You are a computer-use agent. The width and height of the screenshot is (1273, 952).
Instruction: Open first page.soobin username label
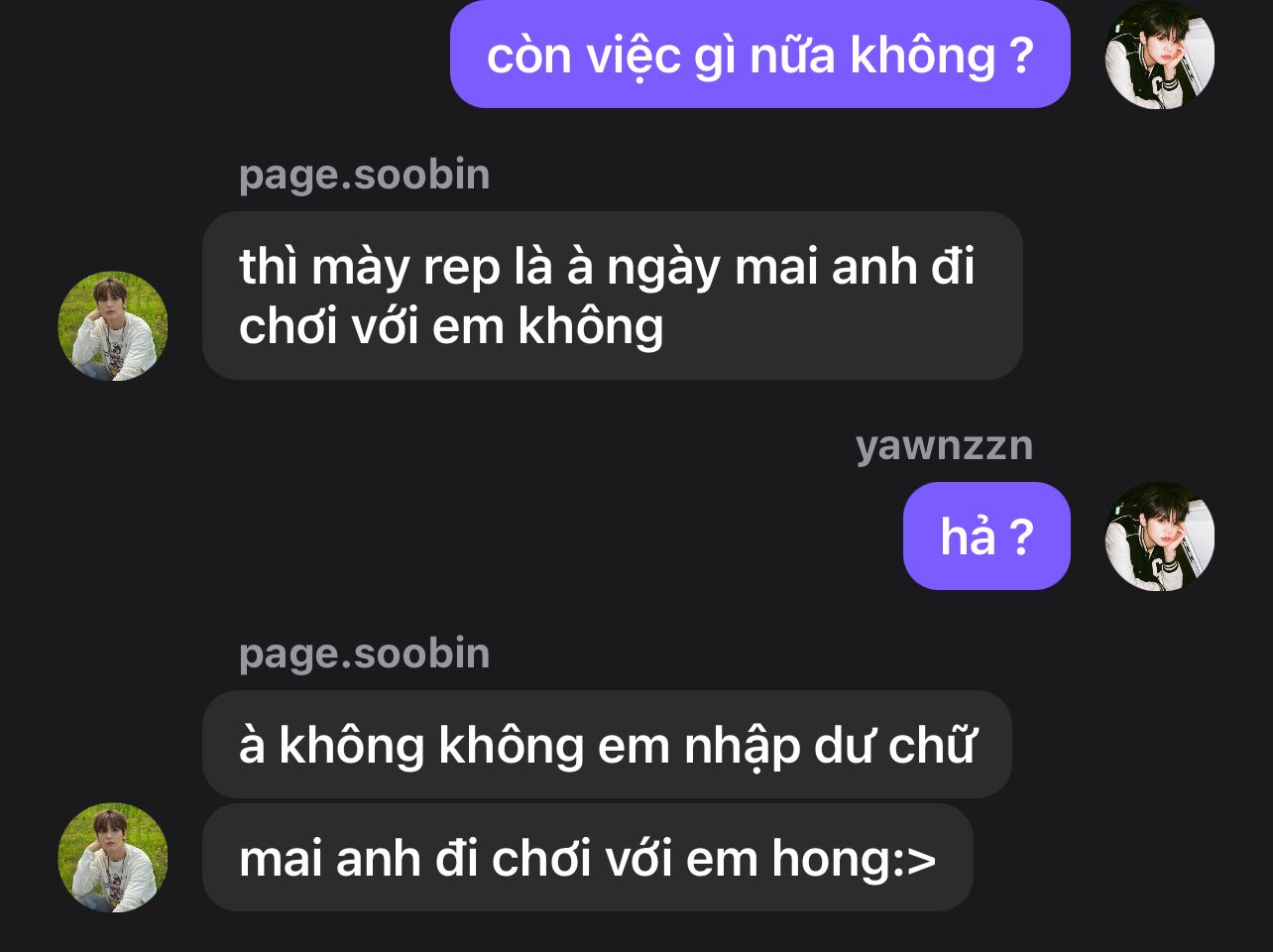[x=364, y=176]
